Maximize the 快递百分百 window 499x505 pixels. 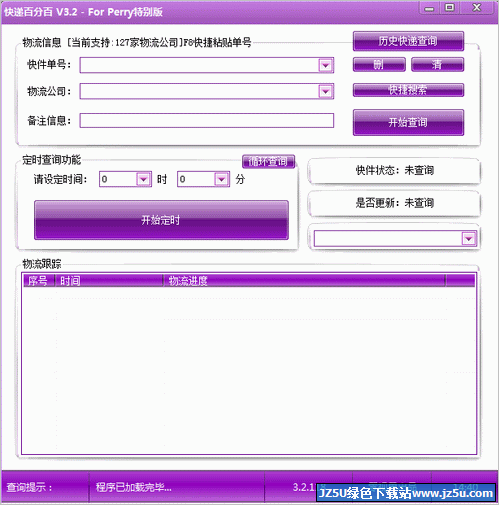pos(450,8)
